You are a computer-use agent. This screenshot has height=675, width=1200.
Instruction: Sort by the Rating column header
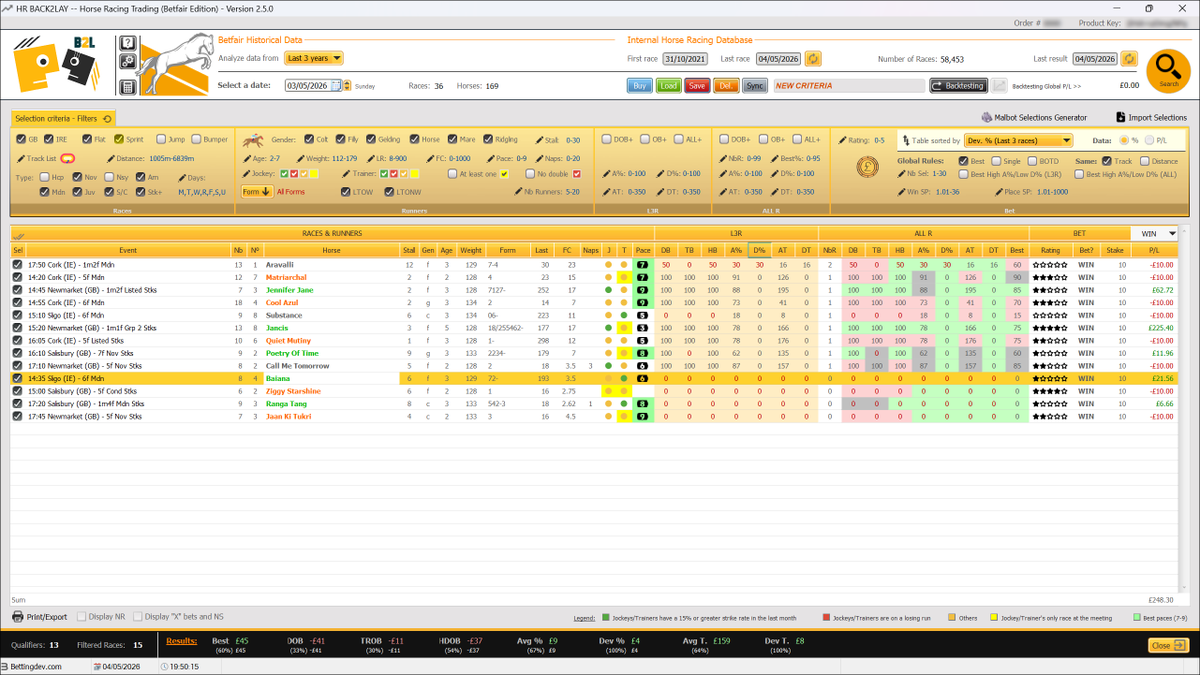[x=1050, y=250]
